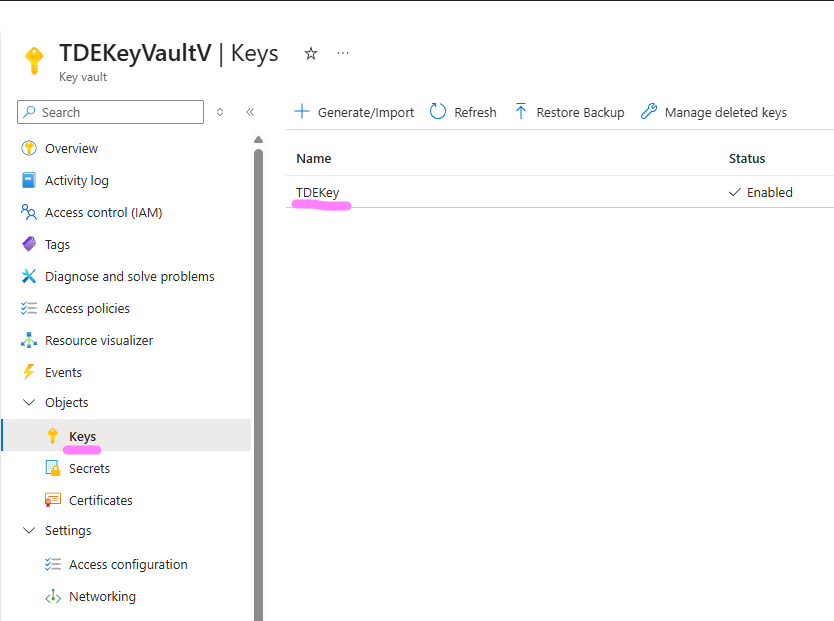Click the Refresh circular arrow icon
This screenshot has height=621, width=834.
[438, 112]
